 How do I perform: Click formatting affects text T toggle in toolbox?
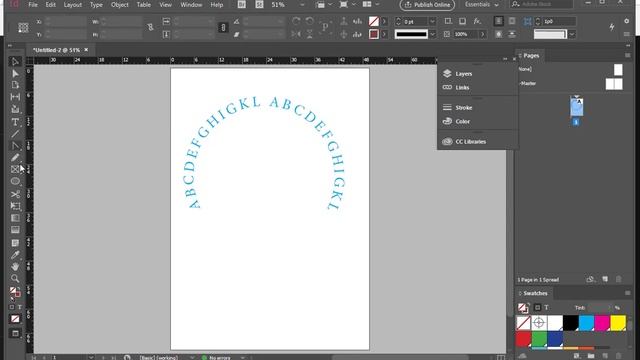pyautogui.click(x=20, y=307)
